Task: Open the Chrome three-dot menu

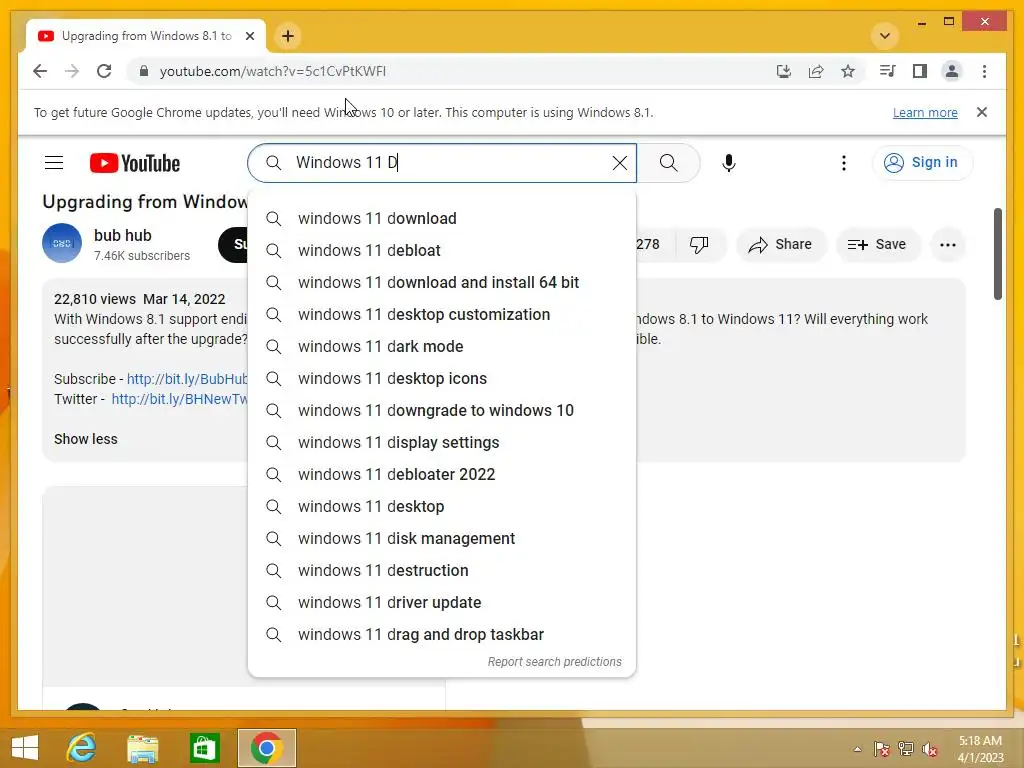Action: (984, 71)
